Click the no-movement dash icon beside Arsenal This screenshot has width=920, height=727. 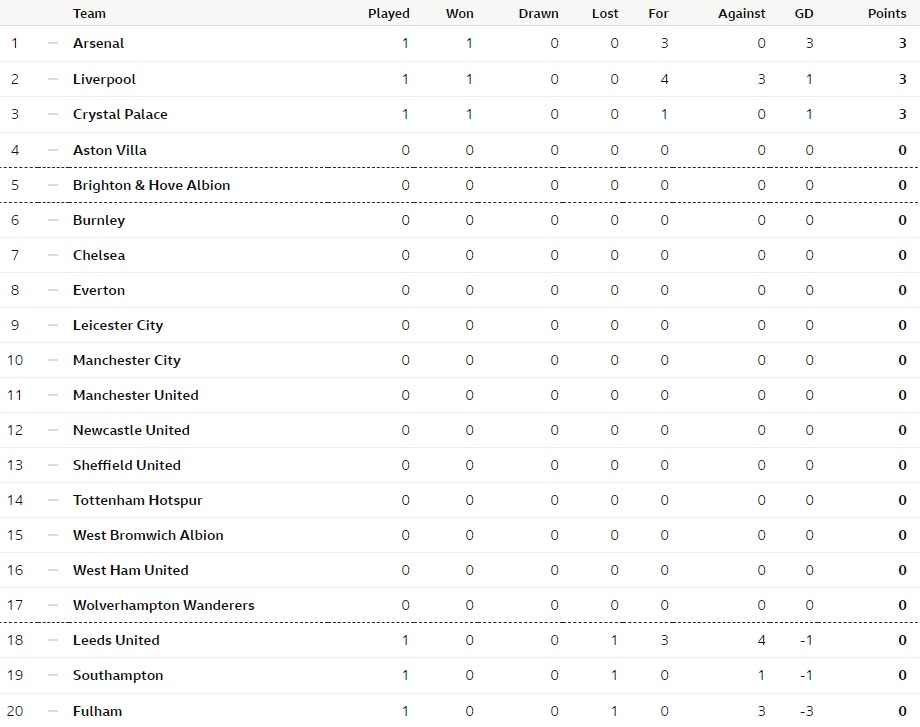(53, 43)
